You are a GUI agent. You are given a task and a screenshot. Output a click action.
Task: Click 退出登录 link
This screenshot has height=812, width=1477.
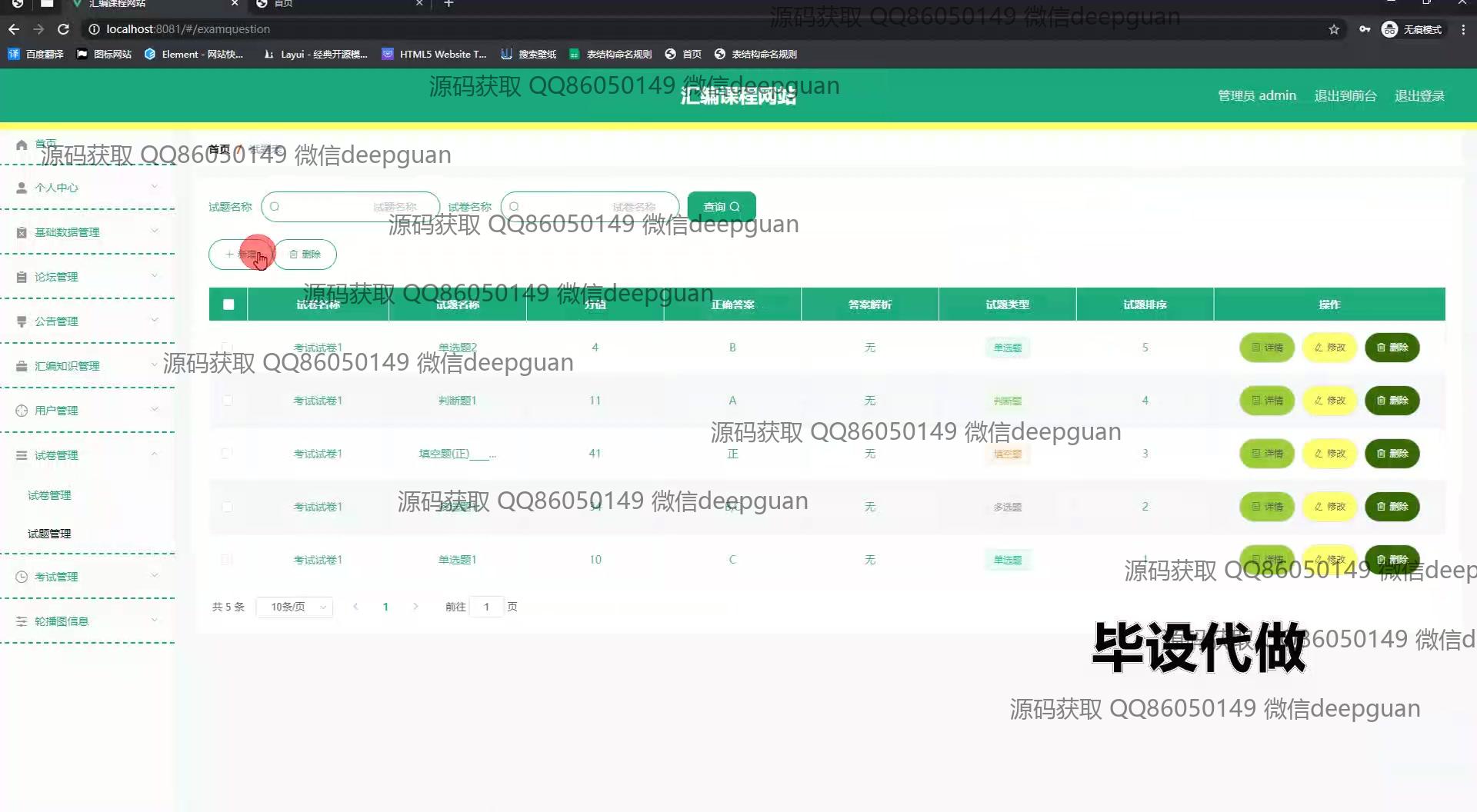(x=1419, y=96)
